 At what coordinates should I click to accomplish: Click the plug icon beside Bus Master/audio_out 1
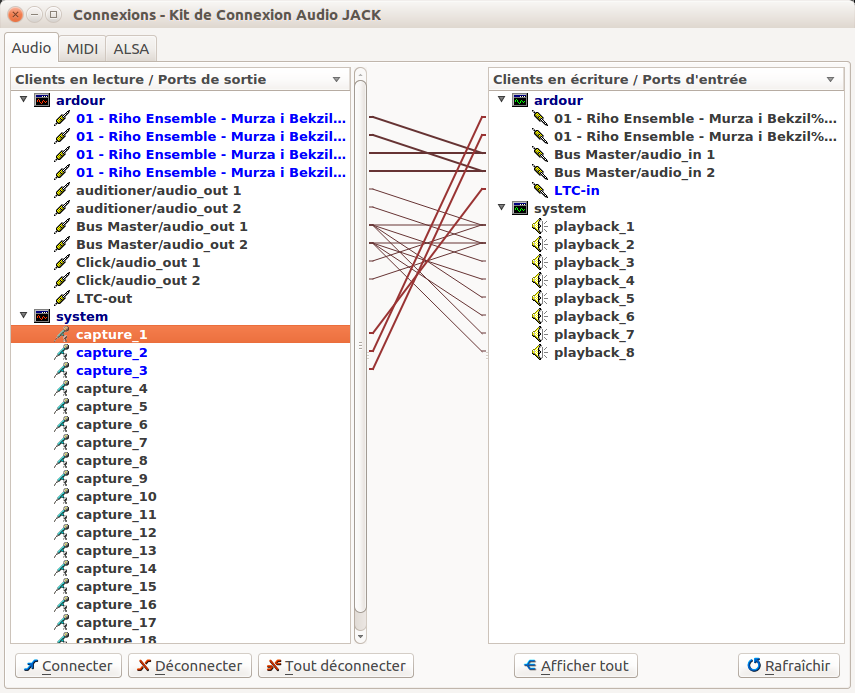point(62,226)
